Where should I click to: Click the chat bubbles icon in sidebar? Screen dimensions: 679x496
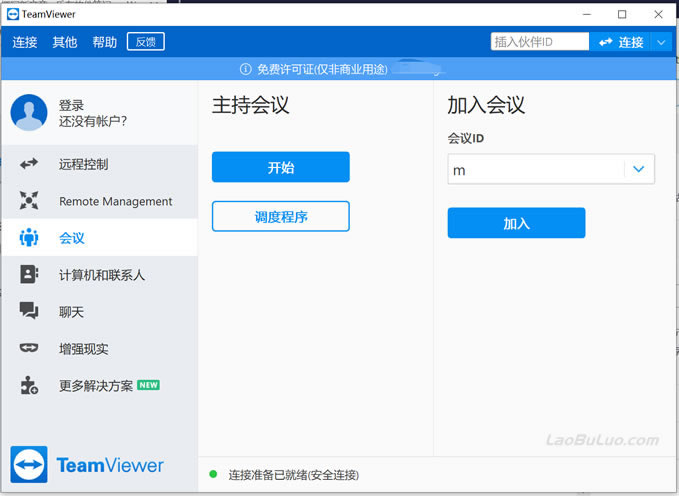pyautogui.click(x=29, y=311)
